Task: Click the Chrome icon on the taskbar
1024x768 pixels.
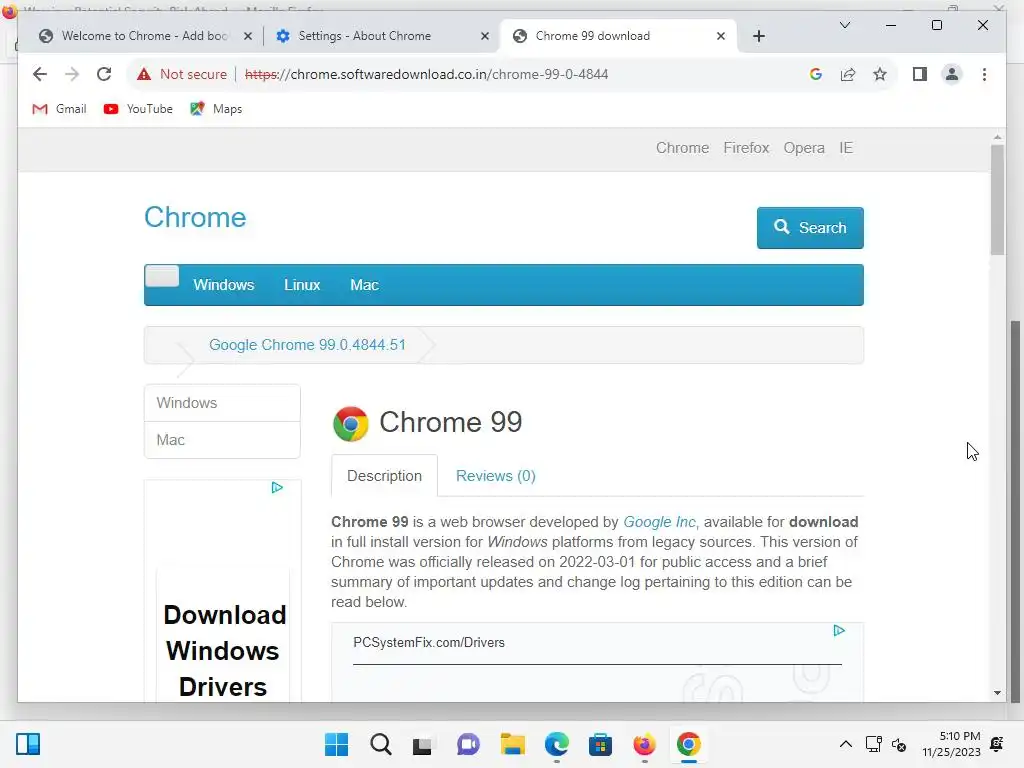Action: (688, 744)
